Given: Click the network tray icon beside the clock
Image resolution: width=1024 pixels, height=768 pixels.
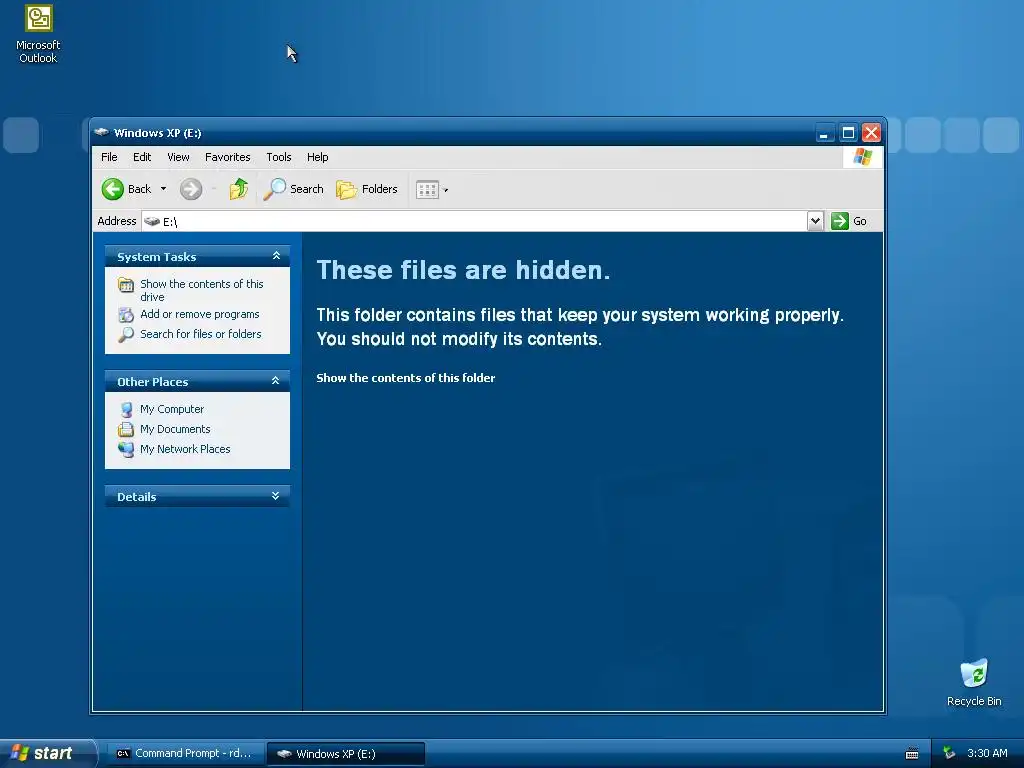Looking at the screenshot, I should (x=949, y=754).
